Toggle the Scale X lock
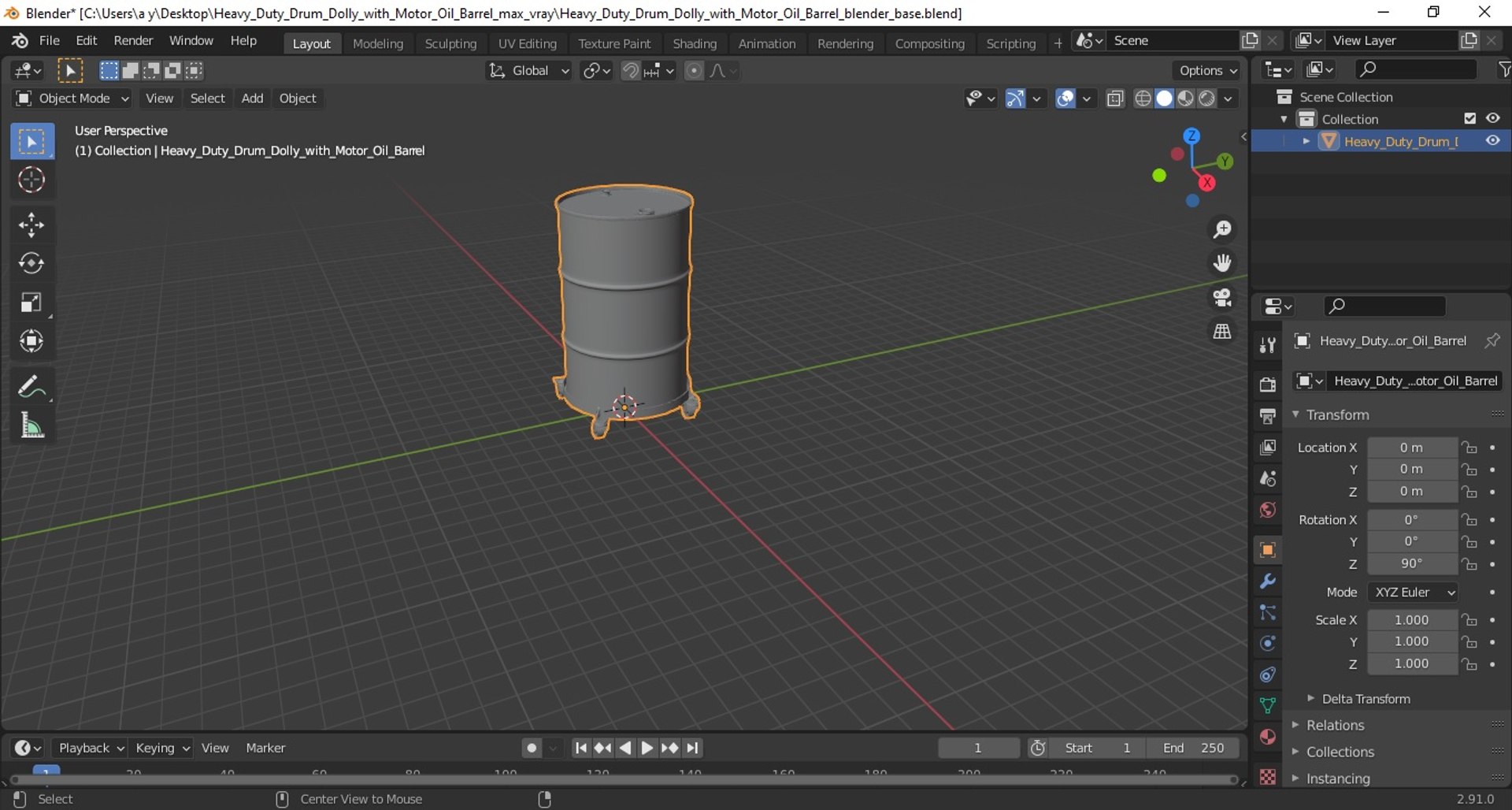The width and height of the screenshot is (1512, 810). coord(1469,620)
